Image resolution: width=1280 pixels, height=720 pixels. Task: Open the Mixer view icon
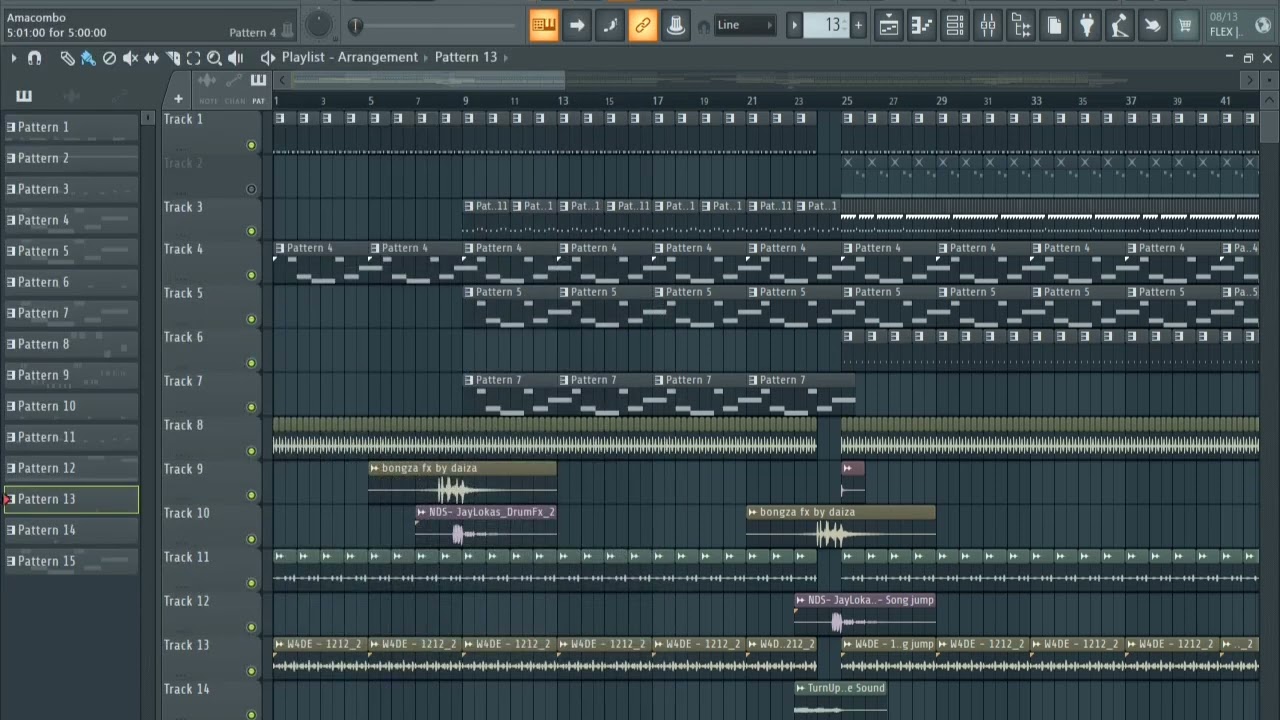click(988, 26)
